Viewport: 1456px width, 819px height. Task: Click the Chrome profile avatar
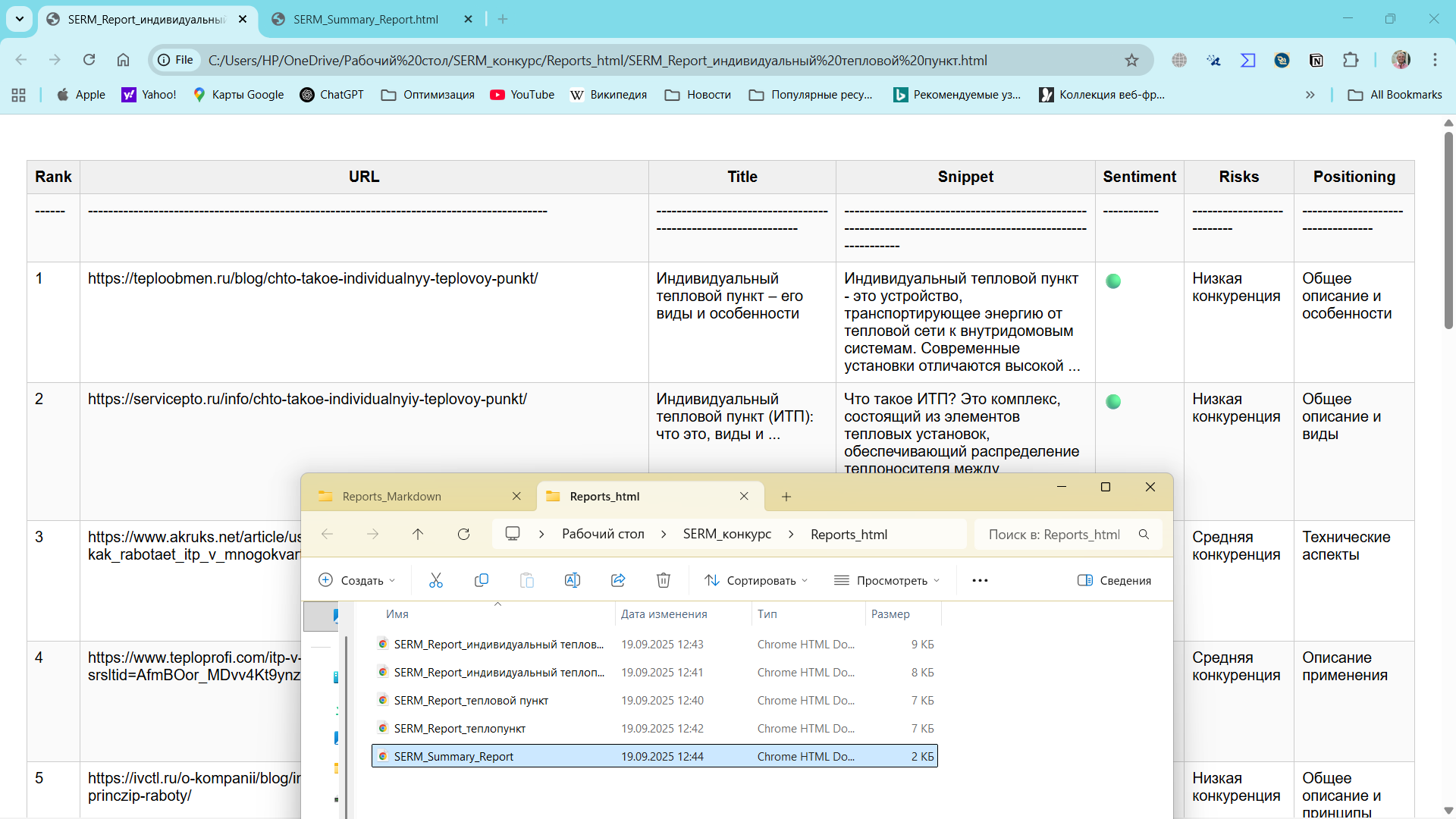click(x=1401, y=60)
